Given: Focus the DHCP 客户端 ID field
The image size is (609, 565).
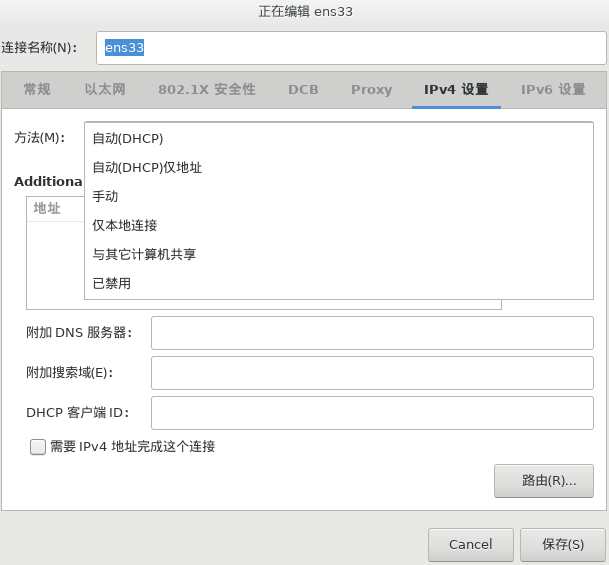Looking at the screenshot, I should 372,413.
